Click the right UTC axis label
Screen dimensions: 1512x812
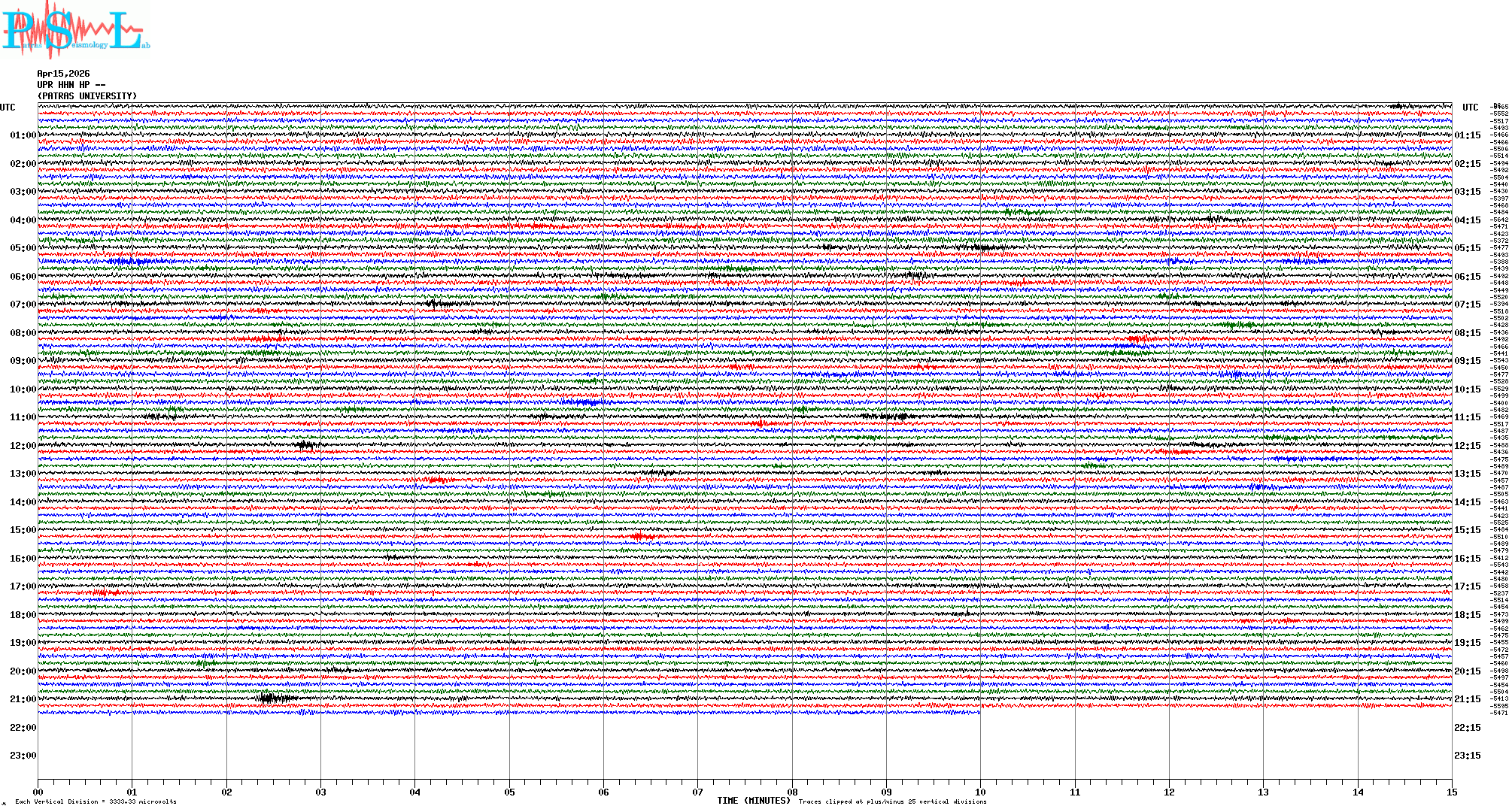coord(1470,108)
